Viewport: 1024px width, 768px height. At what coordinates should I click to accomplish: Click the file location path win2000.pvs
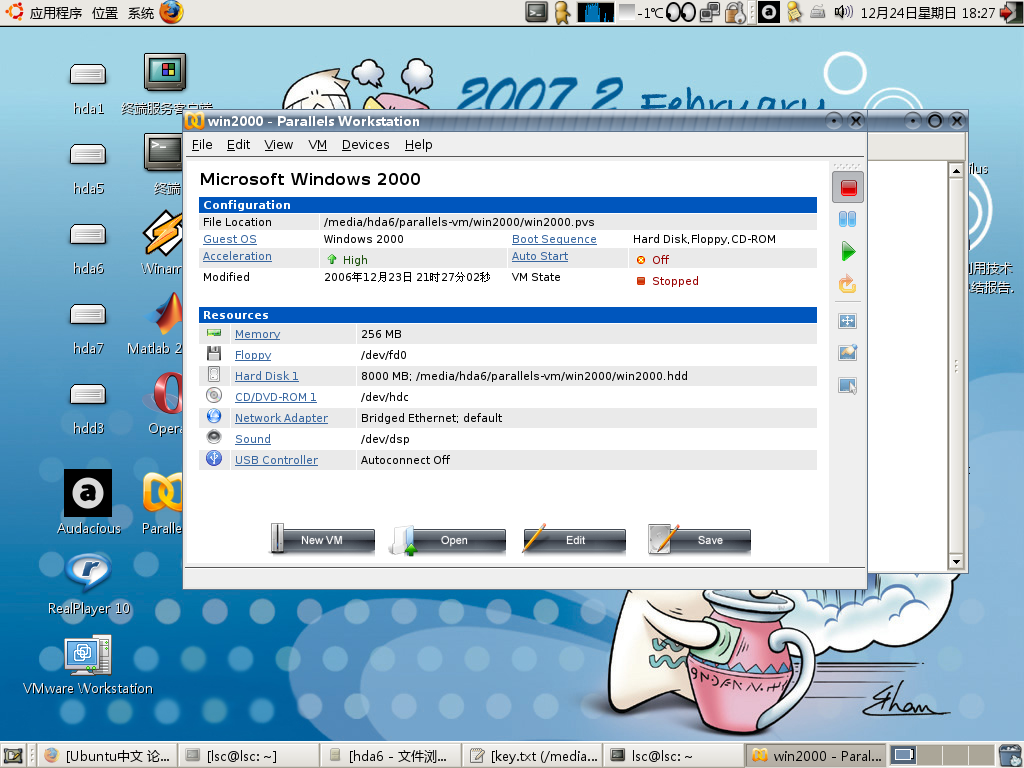coord(459,222)
